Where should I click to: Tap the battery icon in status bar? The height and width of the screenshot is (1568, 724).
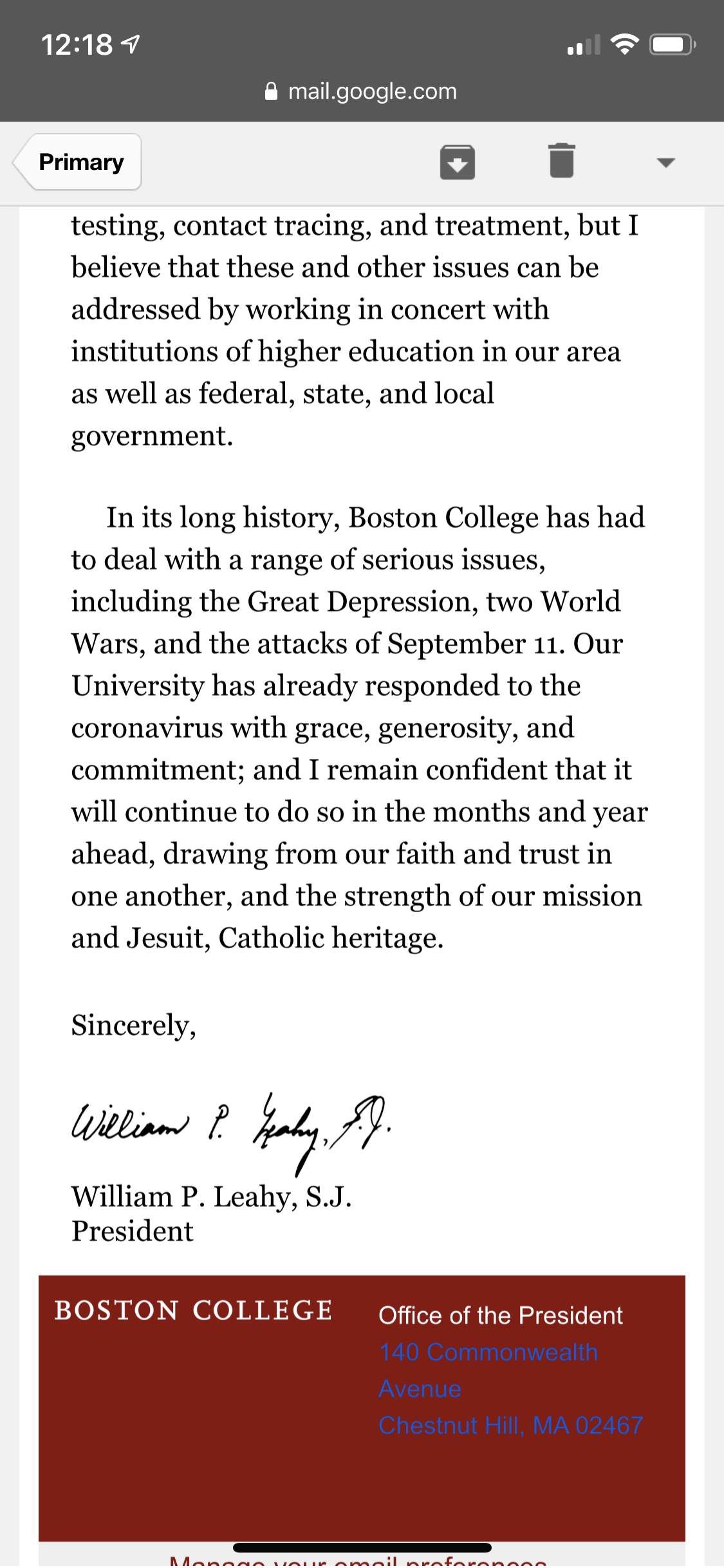(671, 44)
